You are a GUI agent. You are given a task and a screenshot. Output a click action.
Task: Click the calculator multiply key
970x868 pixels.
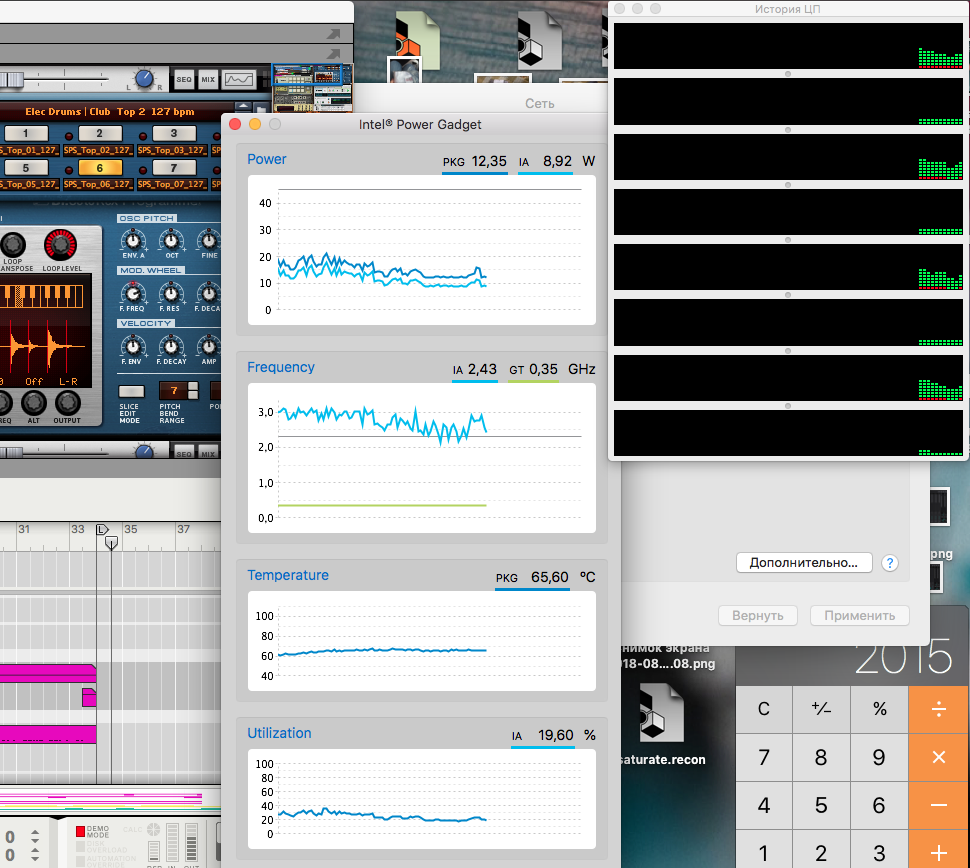point(938,757)
